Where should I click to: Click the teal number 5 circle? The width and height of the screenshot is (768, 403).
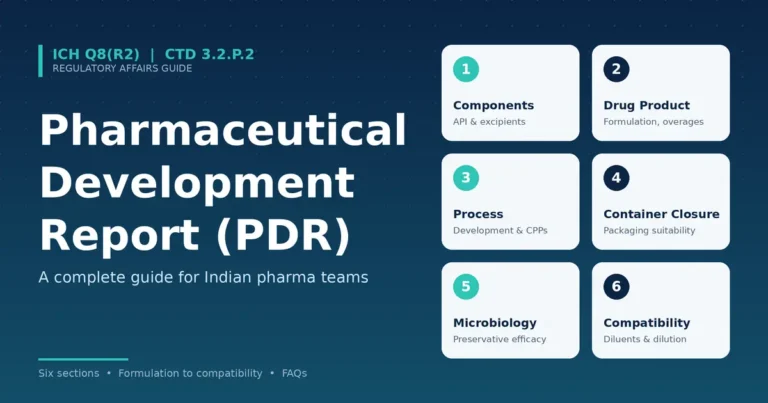(x=466, y=286)
